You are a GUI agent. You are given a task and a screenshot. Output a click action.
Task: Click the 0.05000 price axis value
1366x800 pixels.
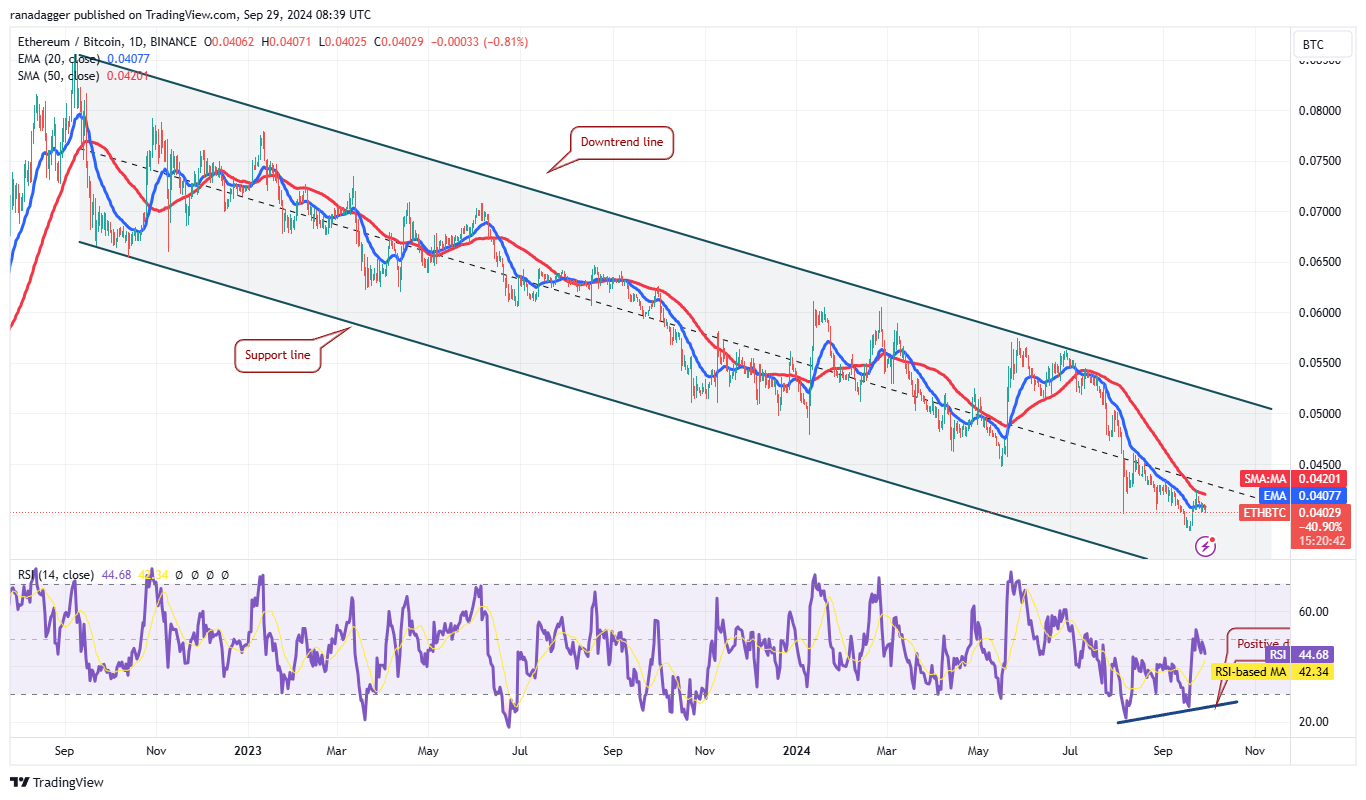(x=1322, y=414)
